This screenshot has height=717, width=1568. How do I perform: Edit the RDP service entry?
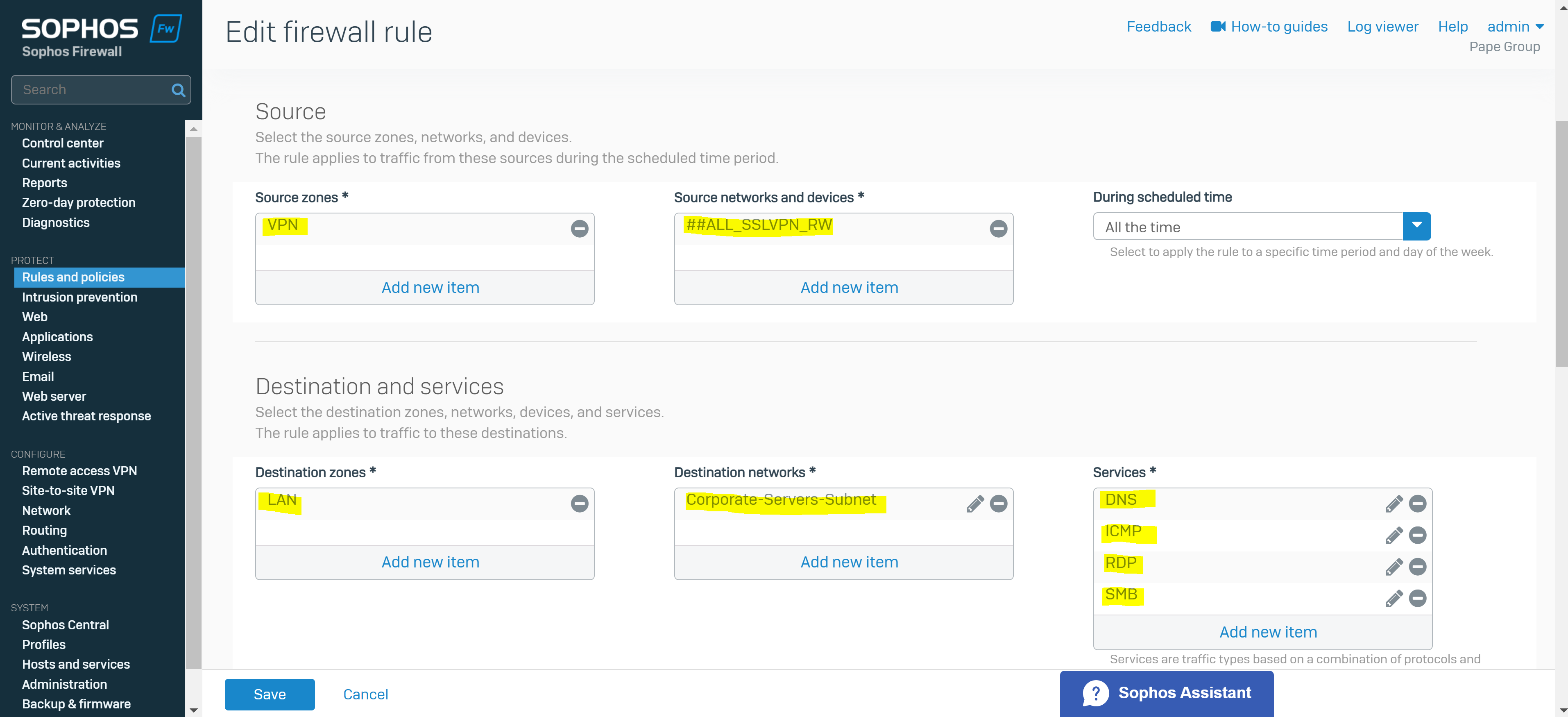tap(1394, 567)
